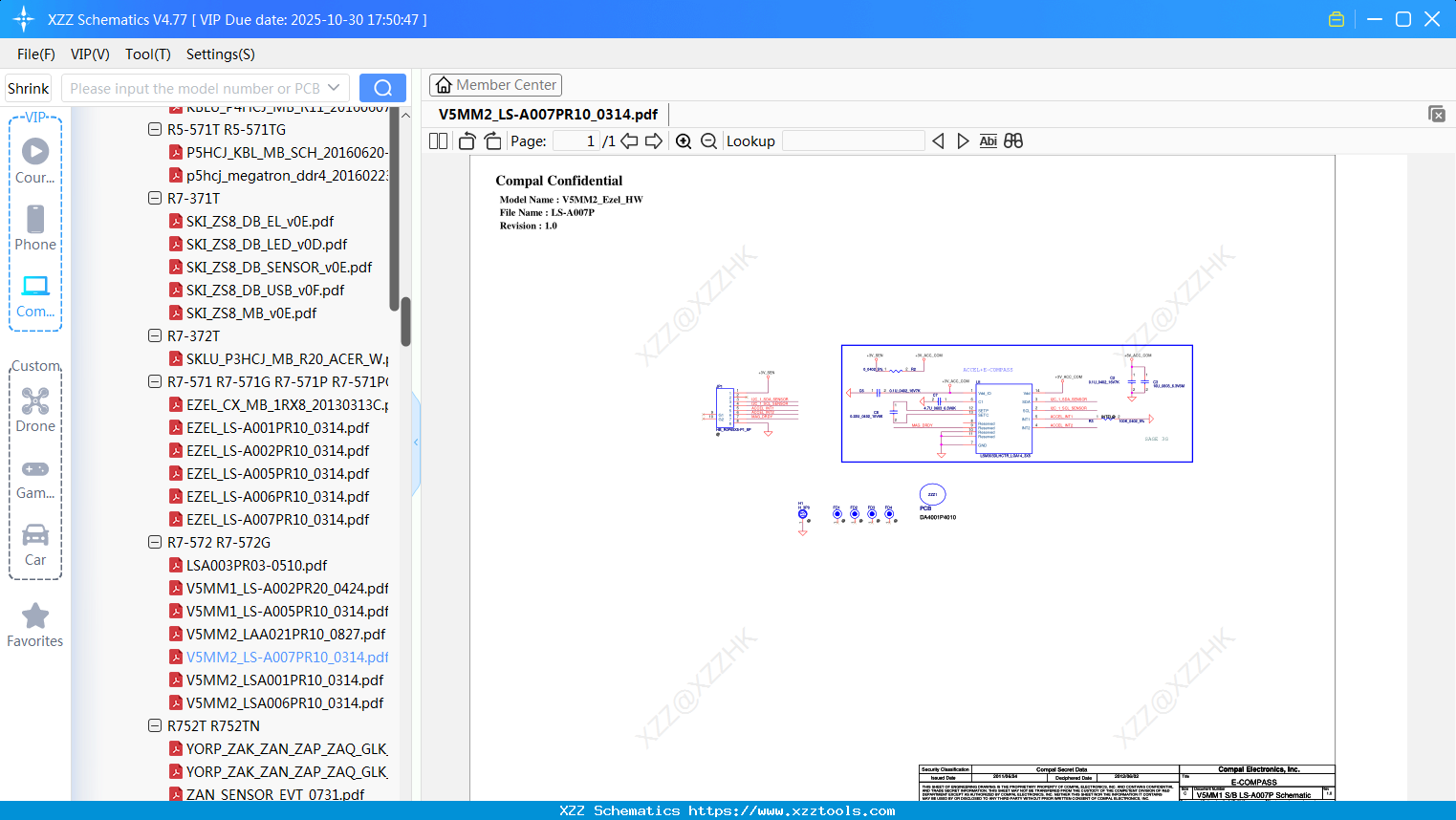Click the detach window icon
Image resolution: width=1456 pixels, height=820 pixels.
[x=1437, y=114]
